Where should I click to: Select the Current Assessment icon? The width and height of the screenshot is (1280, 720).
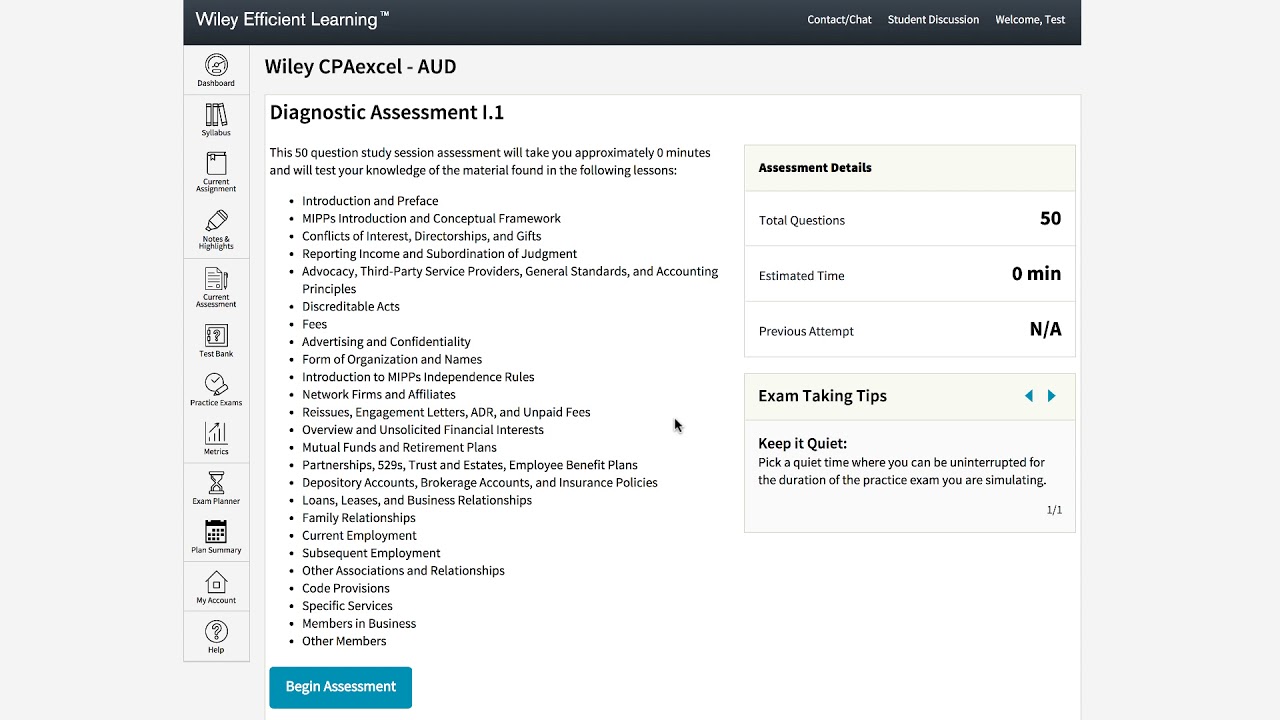(x=216, y=279)
